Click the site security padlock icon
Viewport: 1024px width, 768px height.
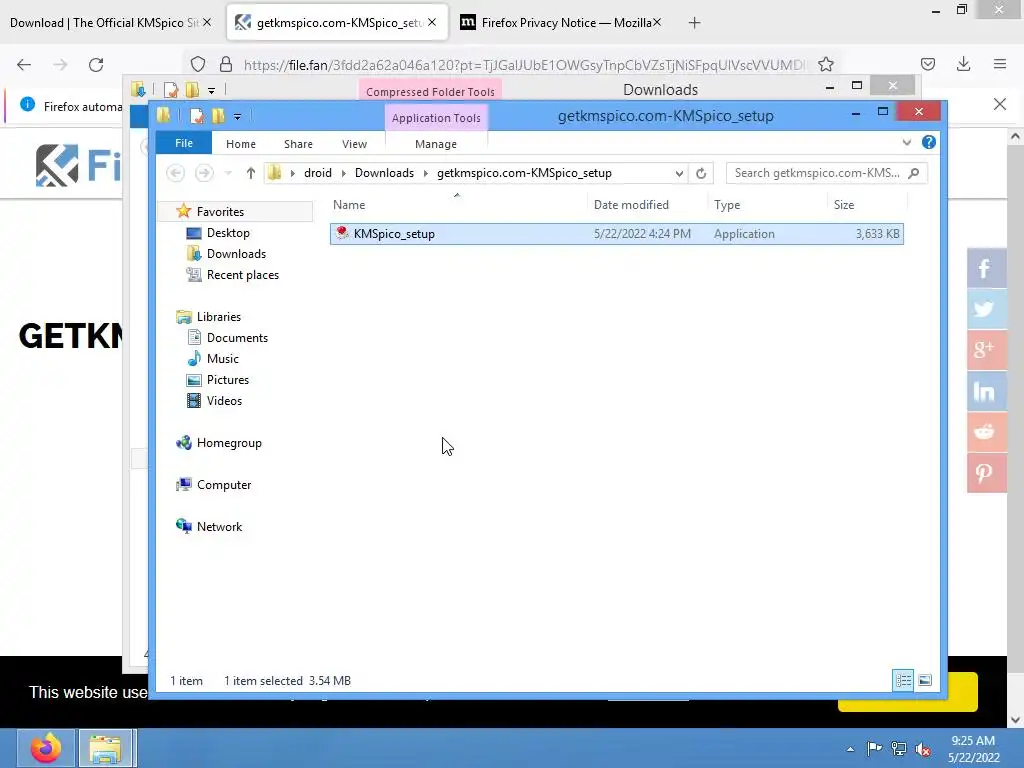pos(226,64)
